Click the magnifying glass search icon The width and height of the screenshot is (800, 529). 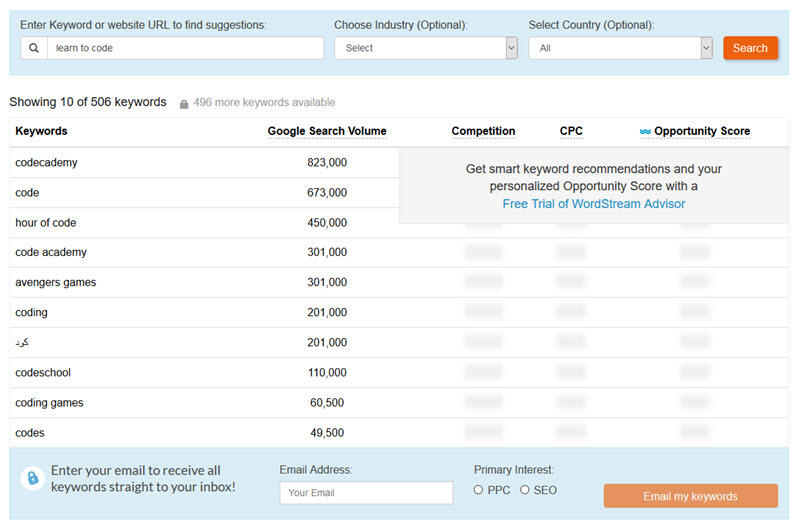pyautogui.click(x=34, y=48)
